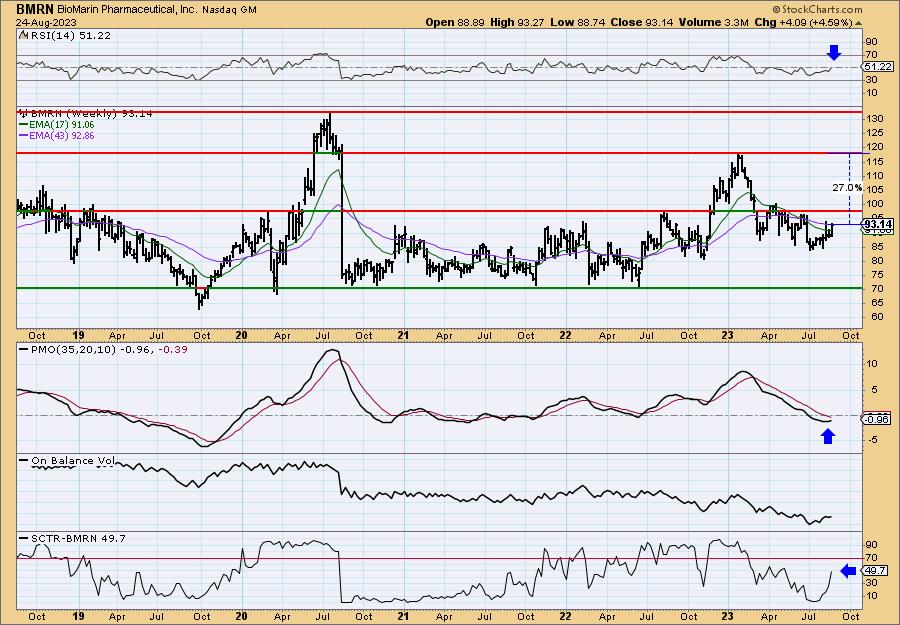
Task: Click the purple EMA(43) legend line marker
Action: (x=23, y=136)
